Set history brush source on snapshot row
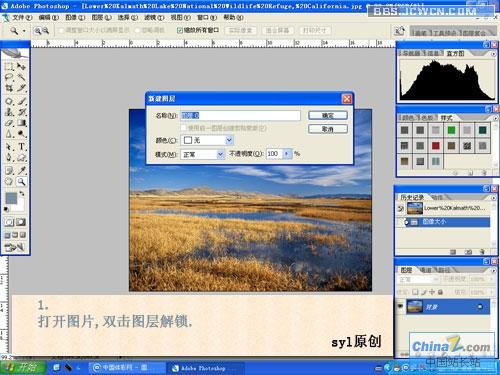500x375 pixels. [x=400, y=209]
